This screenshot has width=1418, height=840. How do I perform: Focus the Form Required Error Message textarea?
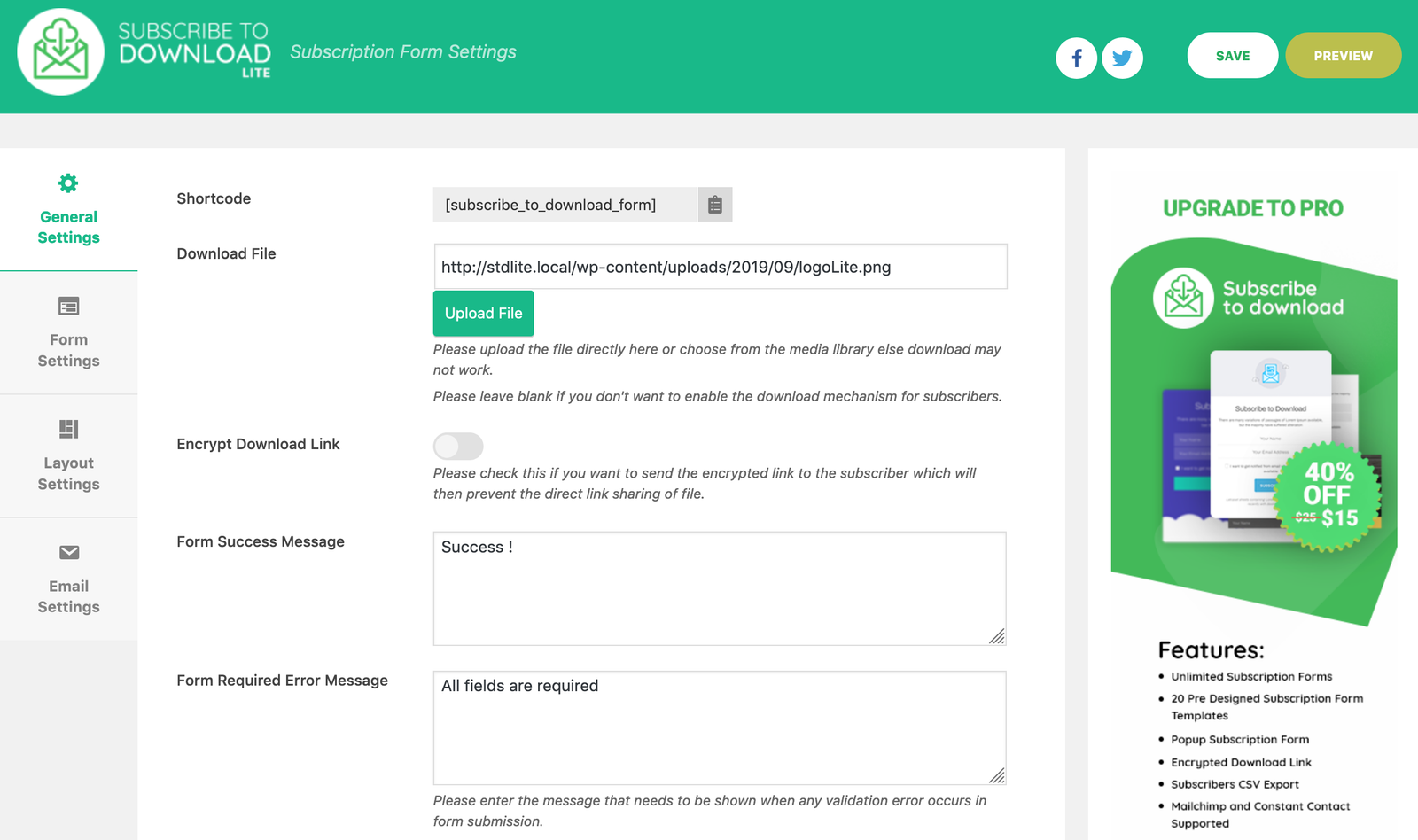point(719,727)
